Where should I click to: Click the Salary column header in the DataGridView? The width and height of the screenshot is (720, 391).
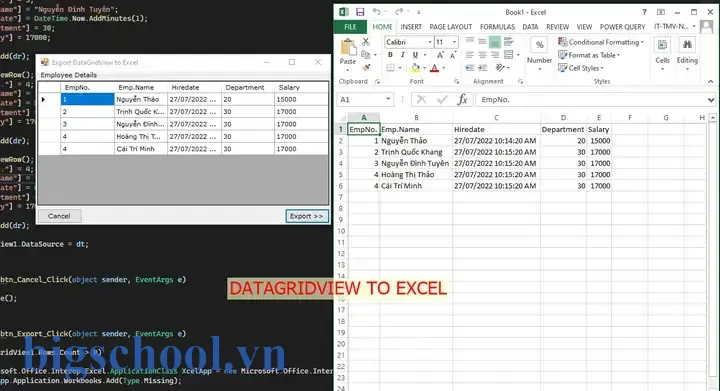tap(302, 87)
